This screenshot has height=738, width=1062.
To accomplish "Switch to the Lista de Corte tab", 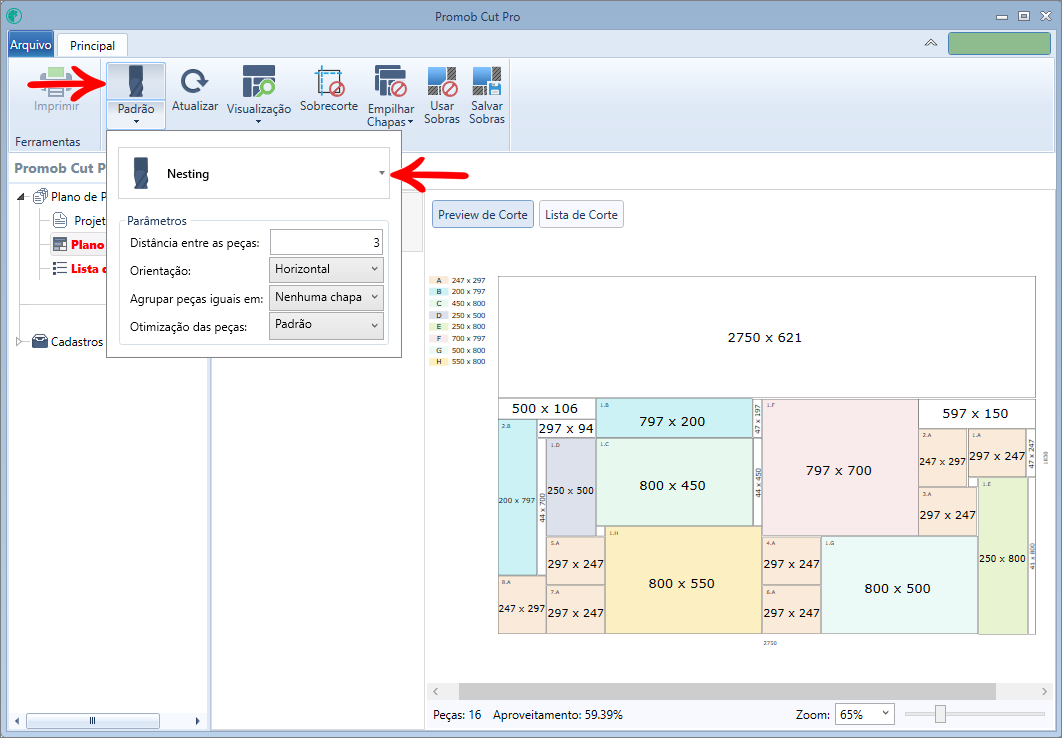I will click(x=581, y=215).
